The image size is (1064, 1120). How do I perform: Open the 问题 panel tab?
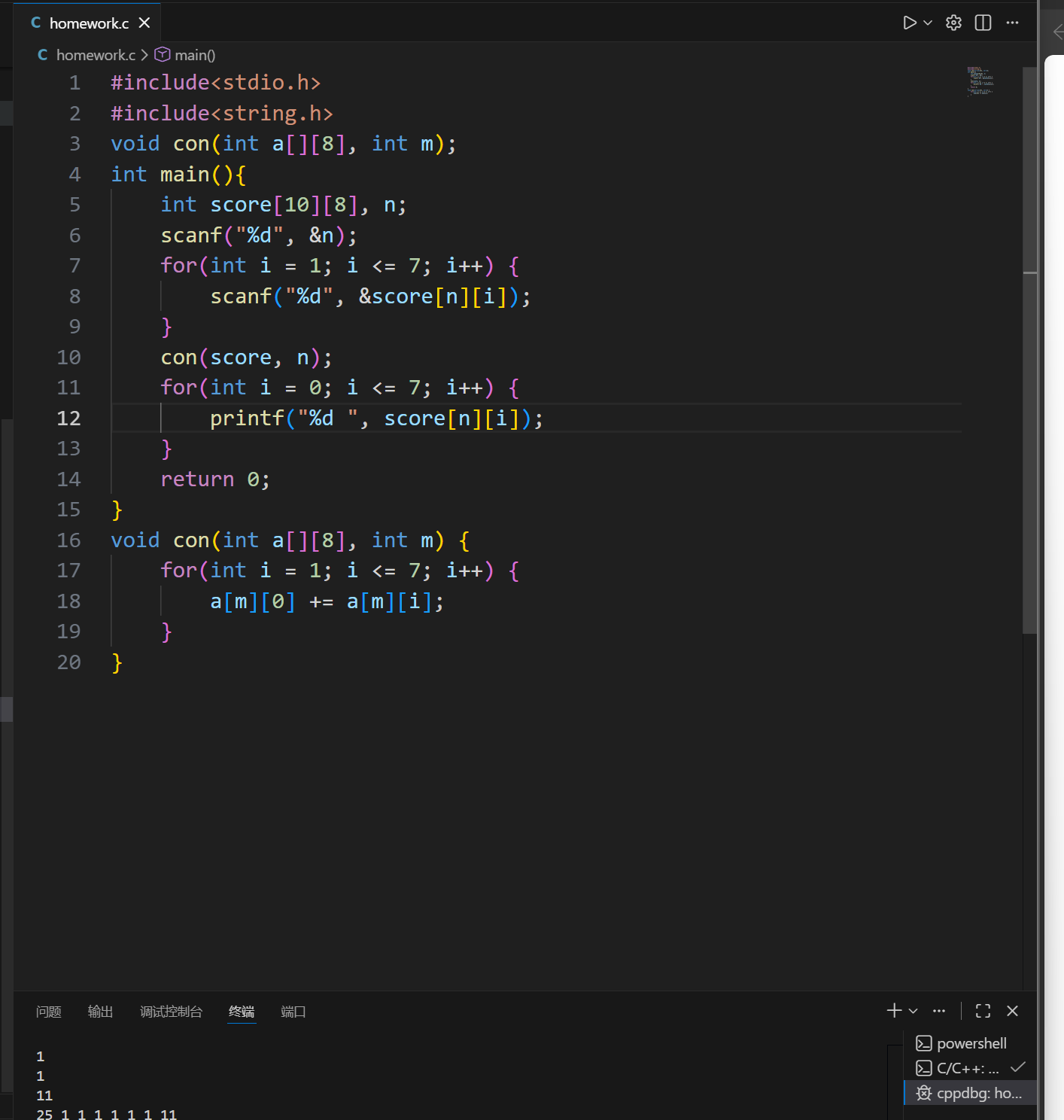(x=49, y=1012)
